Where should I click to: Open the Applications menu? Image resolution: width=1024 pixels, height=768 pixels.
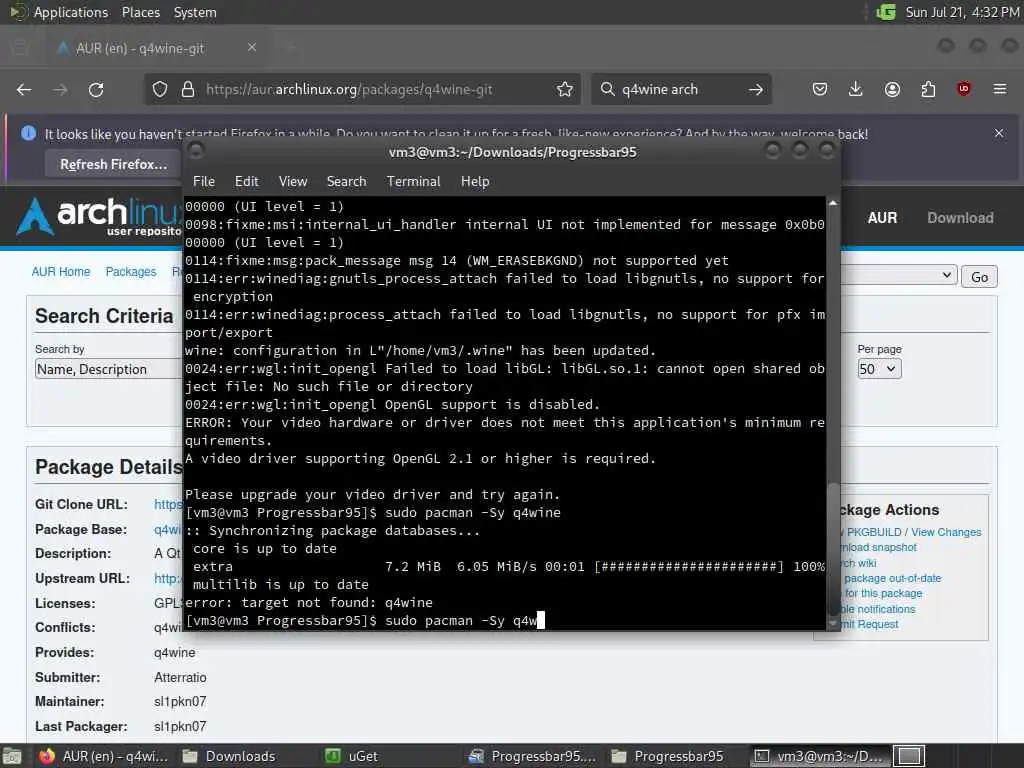coord(71,12)
